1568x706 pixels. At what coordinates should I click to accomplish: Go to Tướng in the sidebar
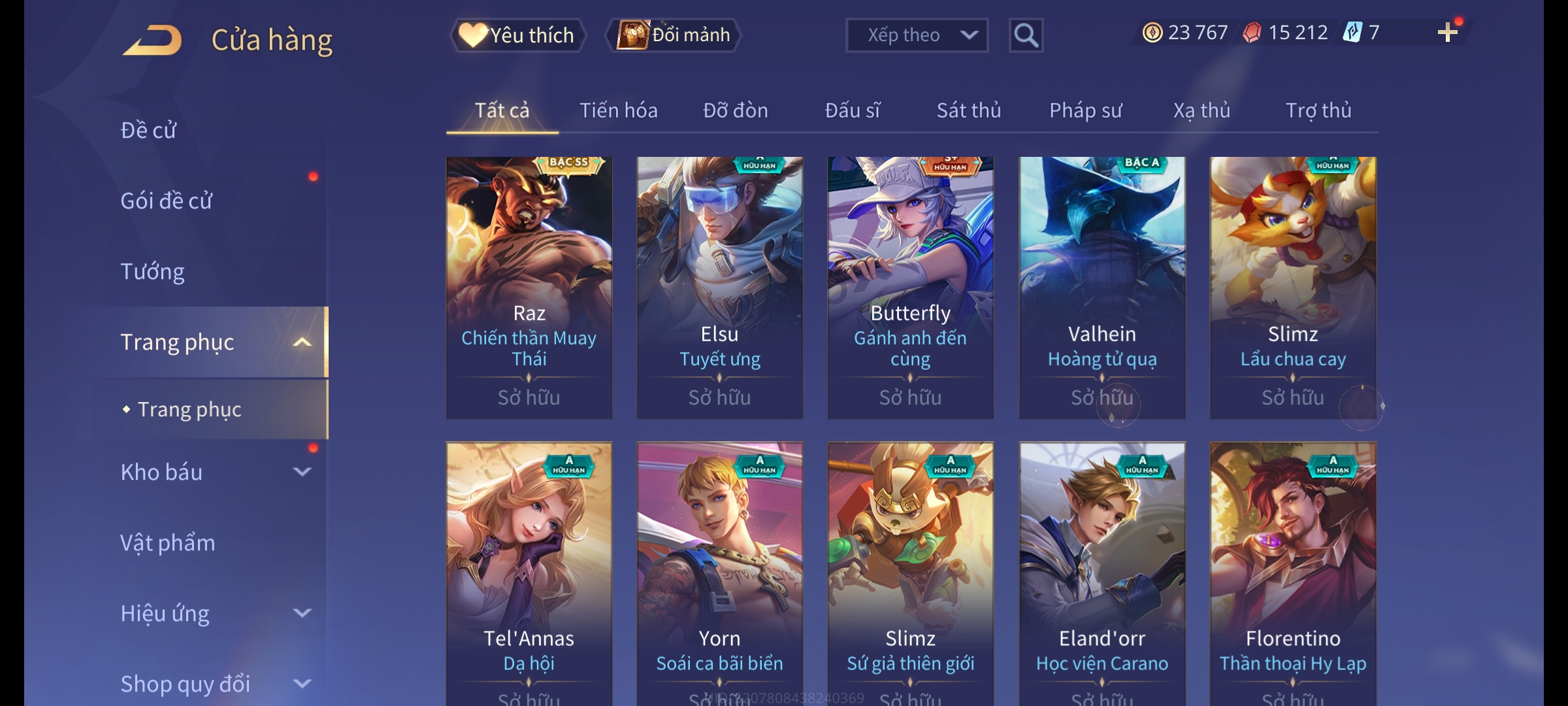152,271
